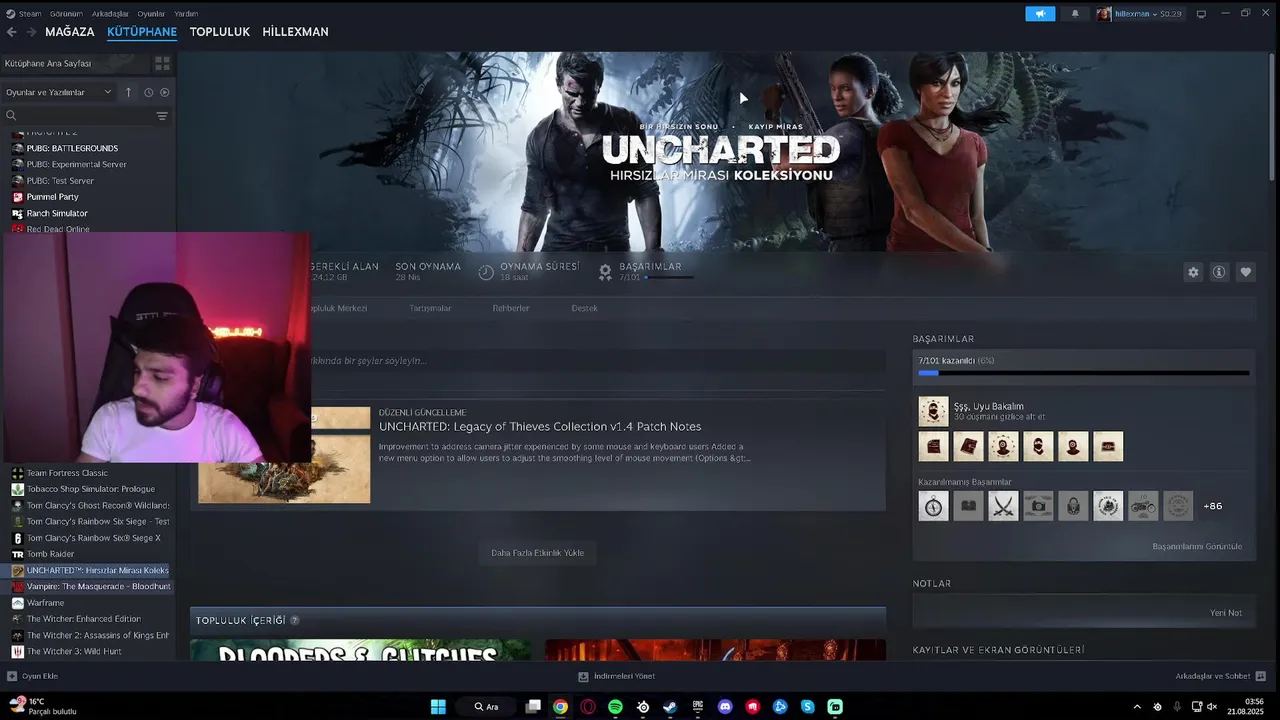Open Spotify from the Windows taskbar
1280x720 pixels.
(x=615, y=707)
